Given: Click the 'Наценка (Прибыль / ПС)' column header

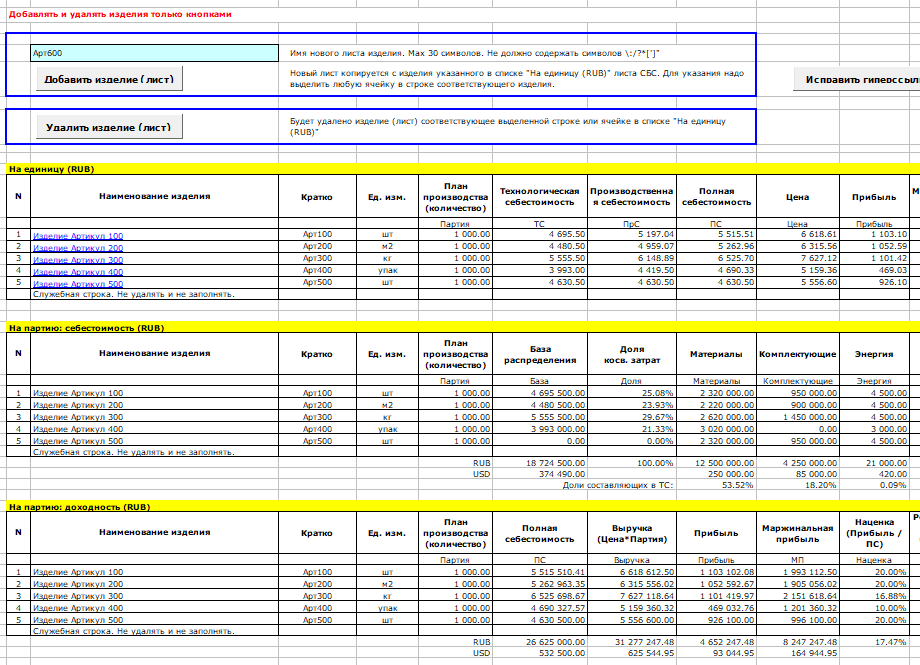Looking at the screenshot, I should click(x=874, y=534).
